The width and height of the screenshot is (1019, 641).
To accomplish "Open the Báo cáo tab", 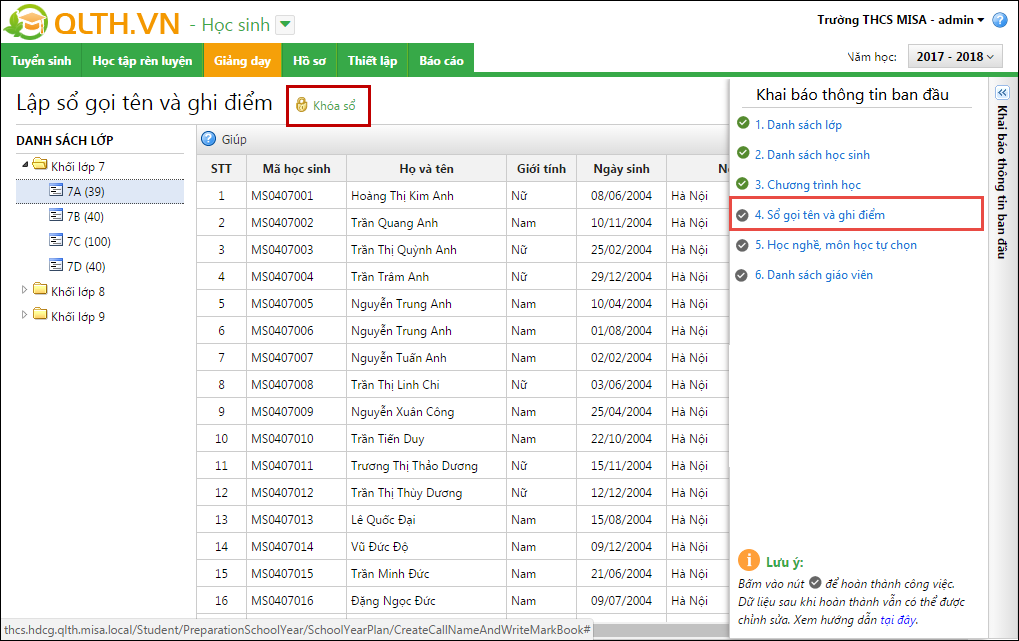I will click(441, 61).
